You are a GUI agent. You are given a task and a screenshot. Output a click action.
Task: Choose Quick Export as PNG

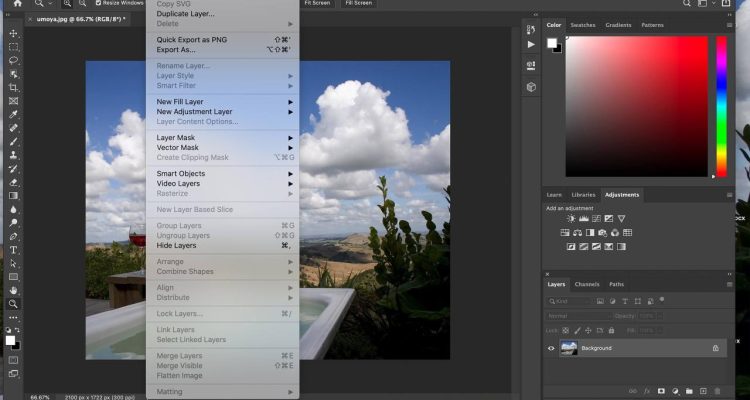click(x=192, y=40)
